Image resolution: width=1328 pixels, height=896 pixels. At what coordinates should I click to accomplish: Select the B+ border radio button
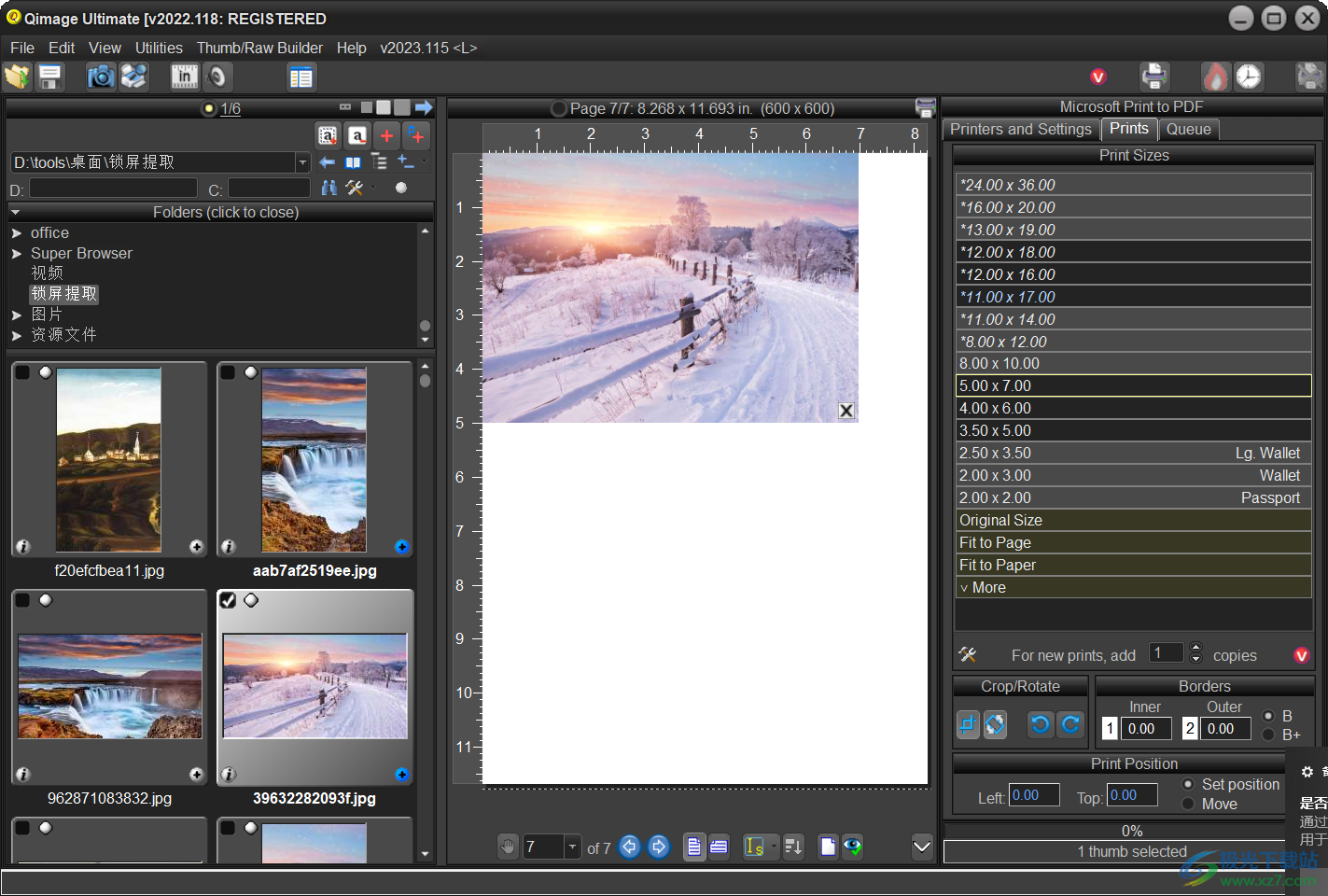click(1268, 735)
